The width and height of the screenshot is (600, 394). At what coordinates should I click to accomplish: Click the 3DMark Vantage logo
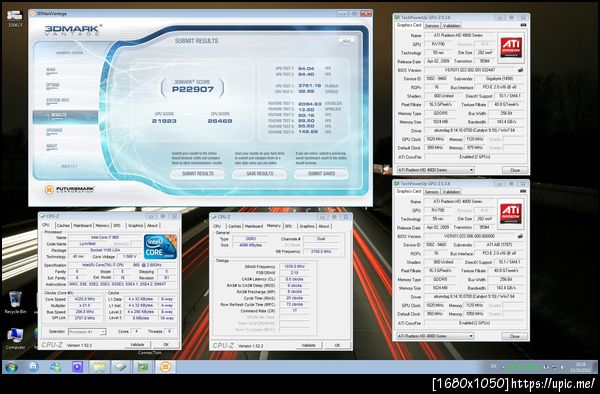73,30
